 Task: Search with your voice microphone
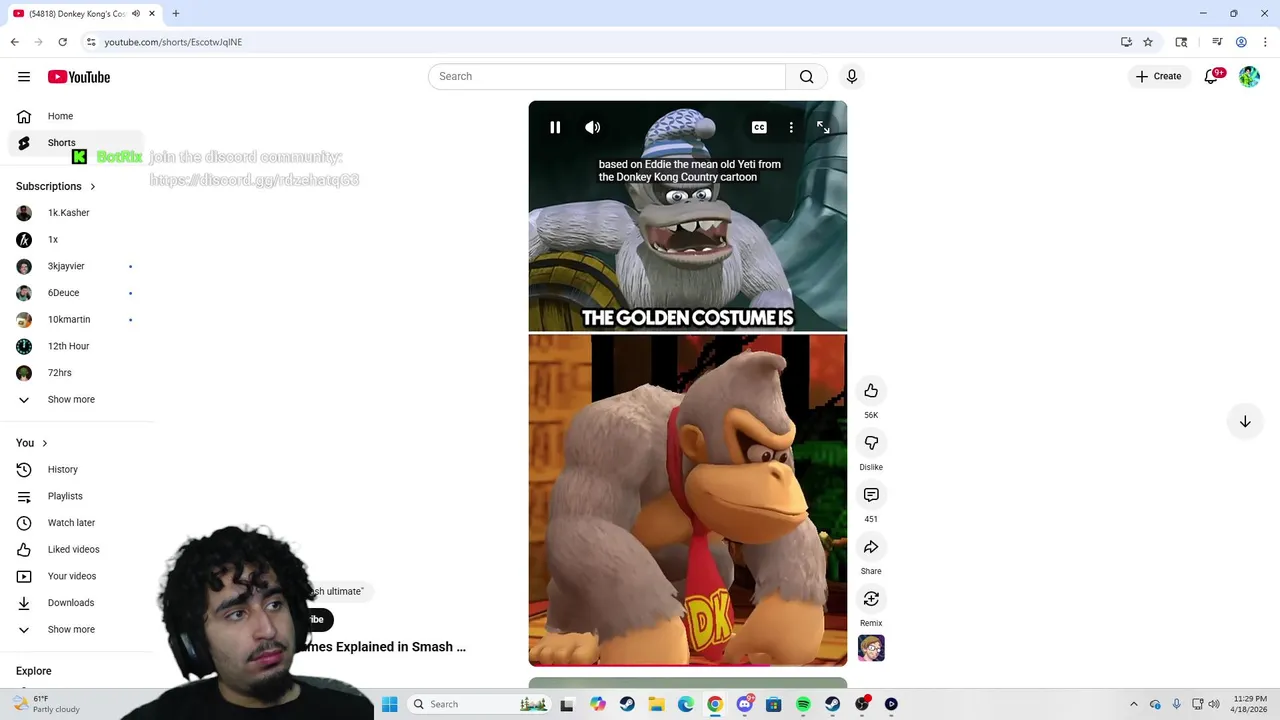tap(852, 76)
